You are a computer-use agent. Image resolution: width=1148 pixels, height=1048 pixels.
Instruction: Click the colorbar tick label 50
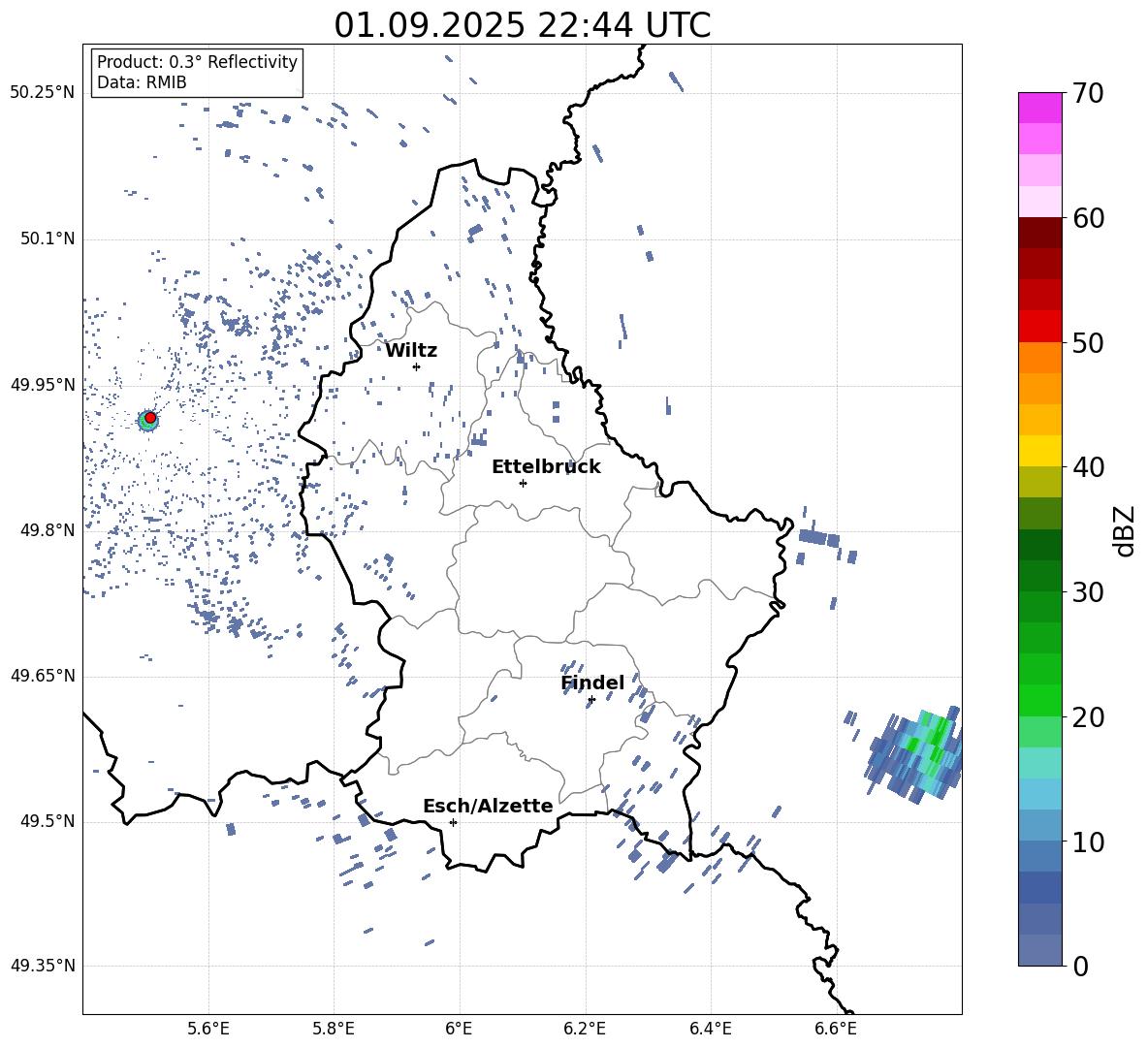pyautogui.click(x=1088, y=342)
